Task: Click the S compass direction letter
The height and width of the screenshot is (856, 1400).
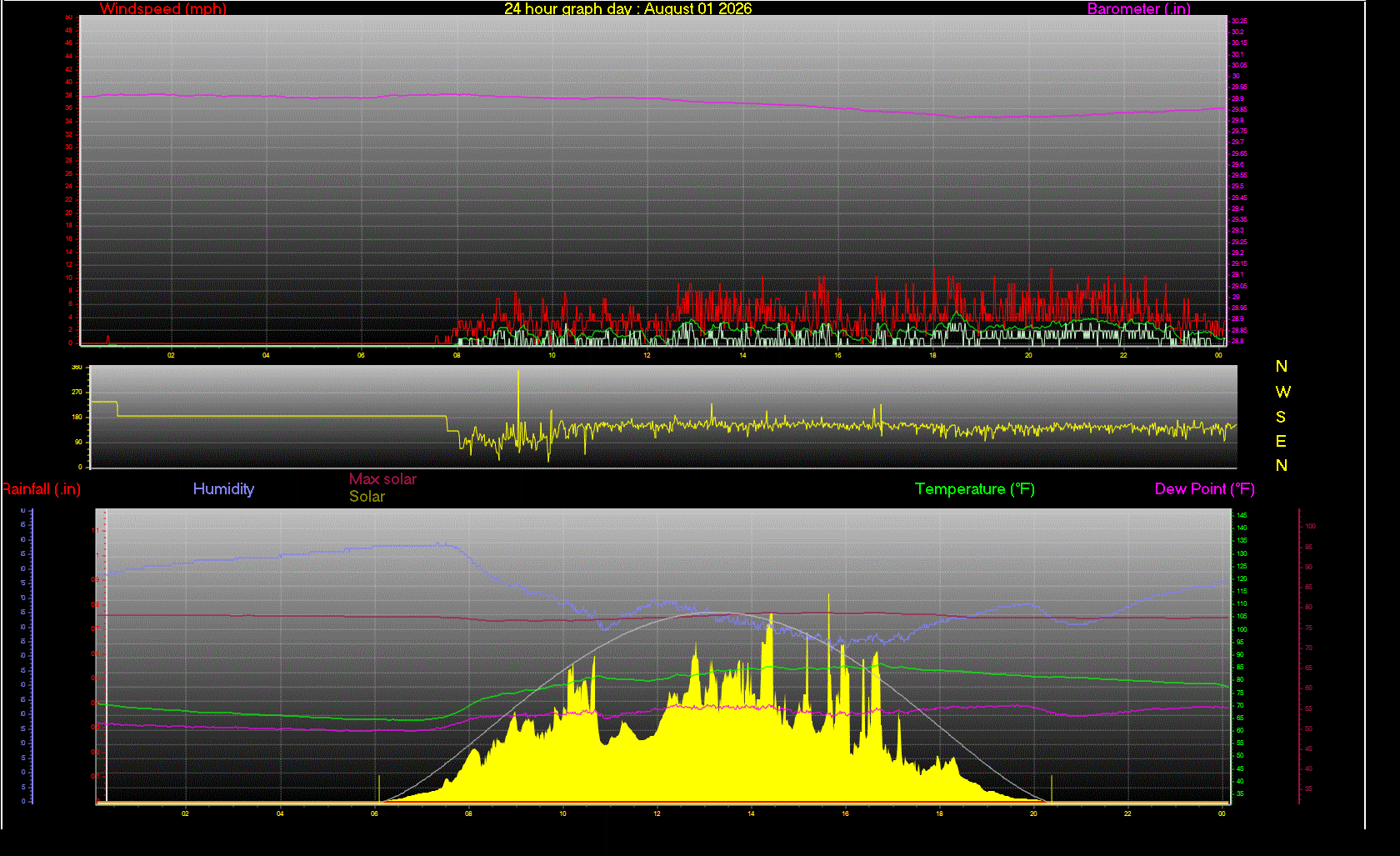Action: tap(1281, 417)
